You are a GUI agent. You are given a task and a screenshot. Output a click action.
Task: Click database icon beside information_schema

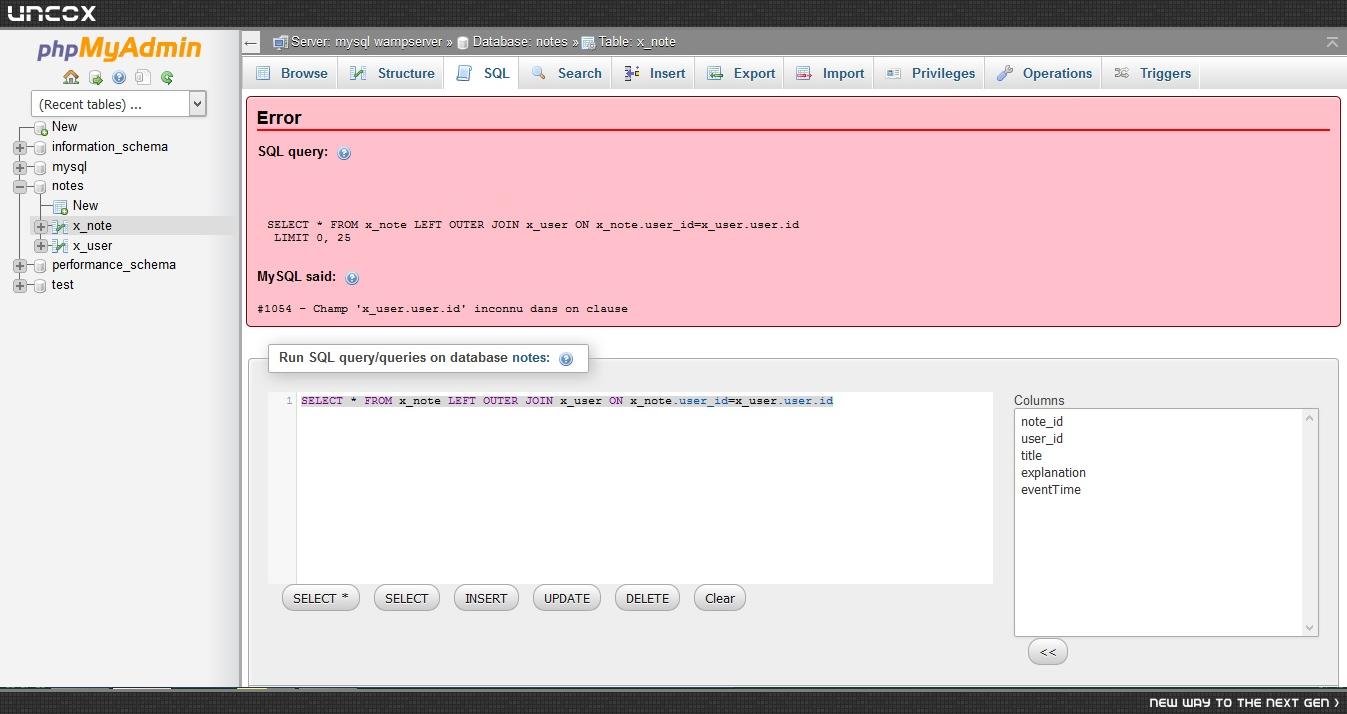(40, 147)
